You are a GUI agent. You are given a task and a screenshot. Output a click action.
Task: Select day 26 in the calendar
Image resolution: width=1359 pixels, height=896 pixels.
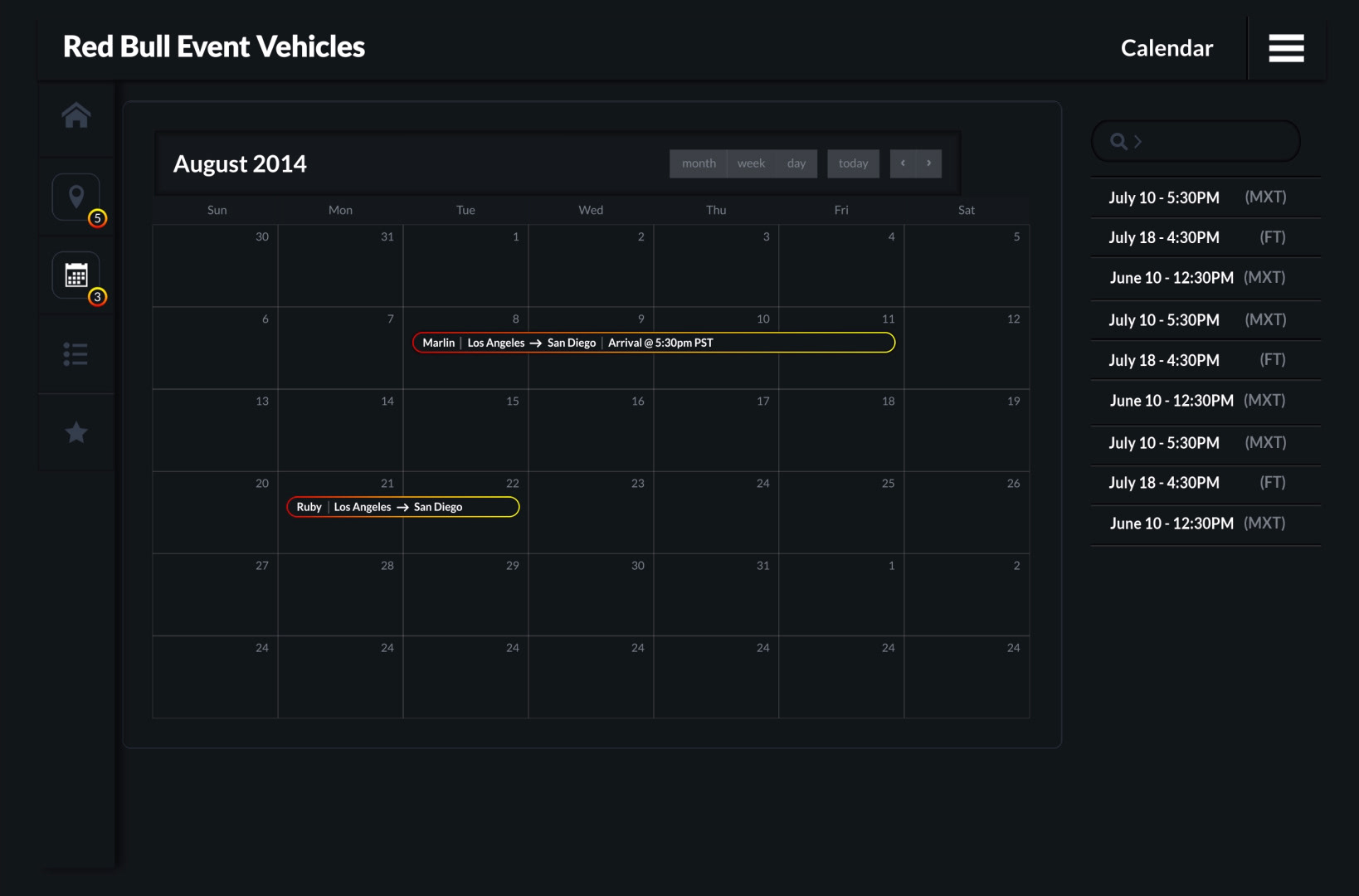pos(967,513)
